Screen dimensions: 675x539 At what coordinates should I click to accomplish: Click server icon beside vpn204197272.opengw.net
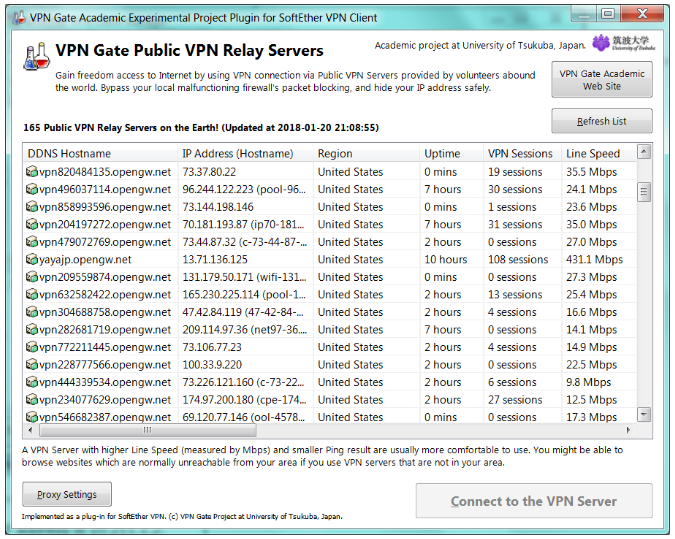[x=32, y=224]
